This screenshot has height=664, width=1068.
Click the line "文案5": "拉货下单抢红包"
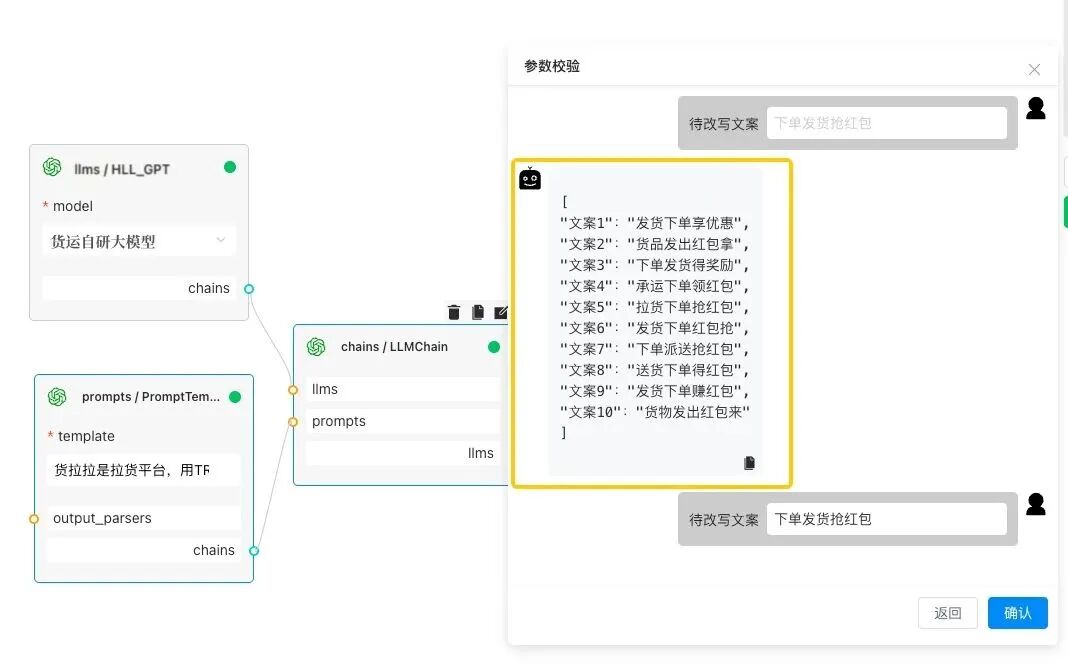pos(655,307)
